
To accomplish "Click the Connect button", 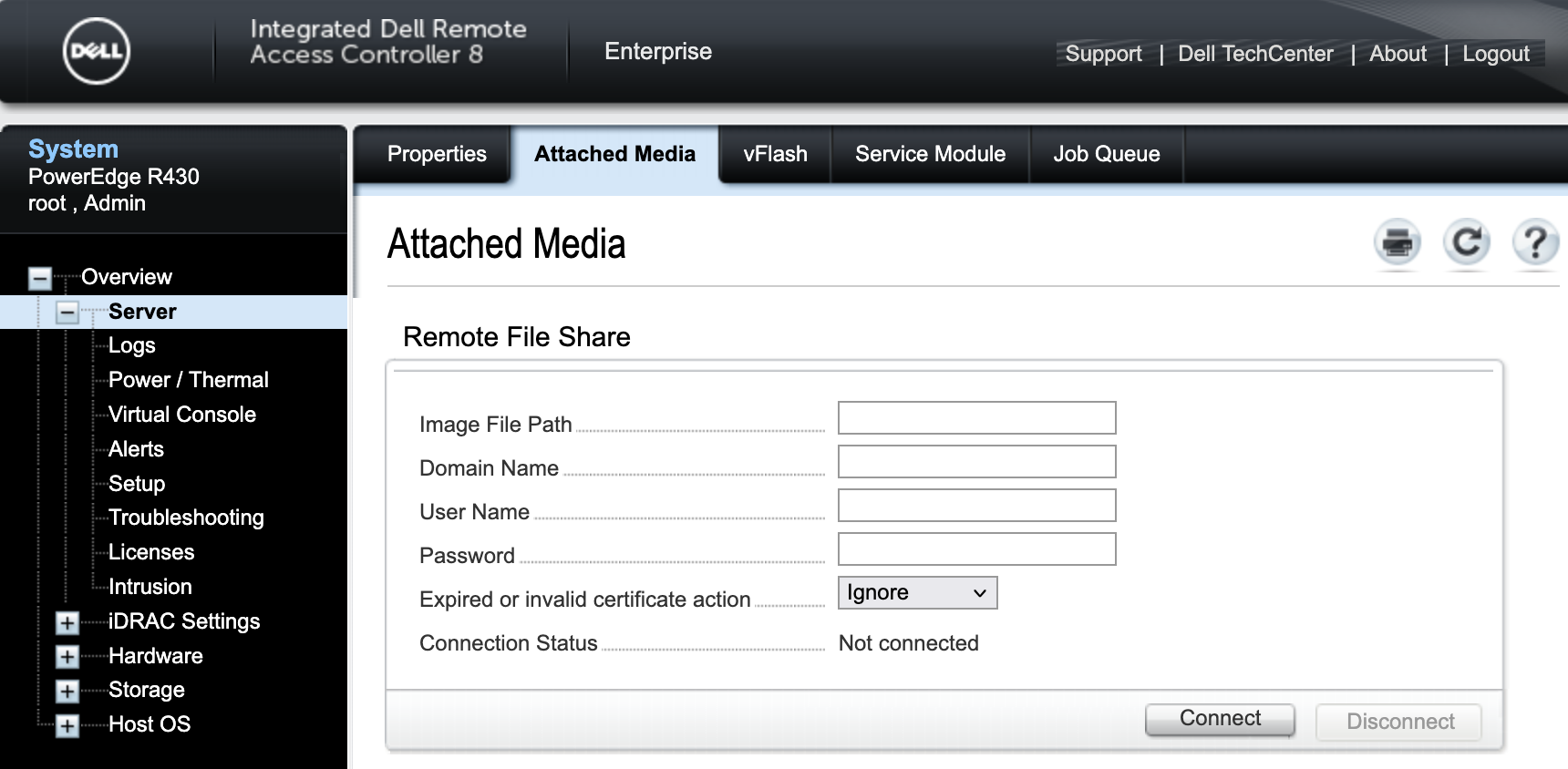I will coord(1220,719).
